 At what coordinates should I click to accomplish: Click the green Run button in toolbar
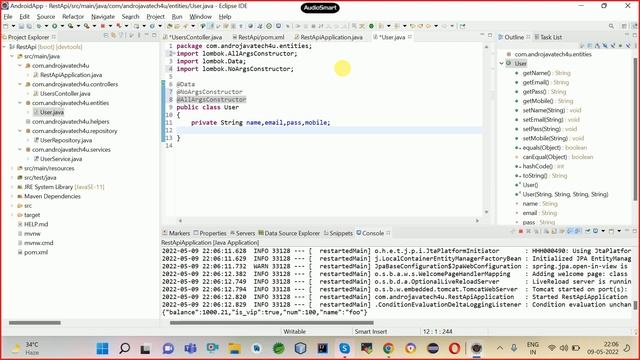[x=54, y=26]
